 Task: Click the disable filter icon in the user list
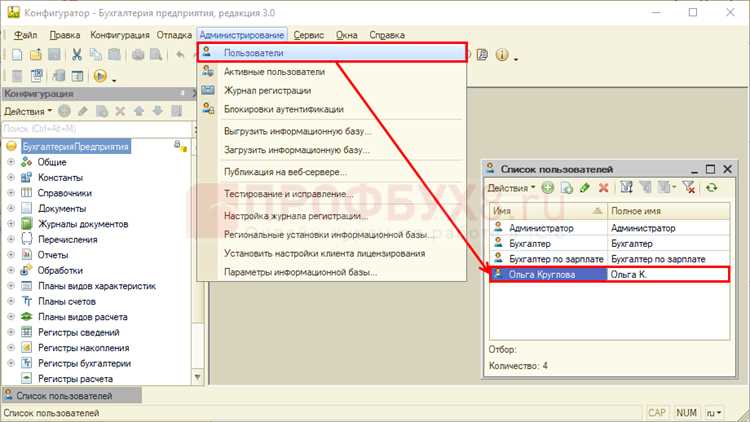pyautogui.click(x=689, y=188)
